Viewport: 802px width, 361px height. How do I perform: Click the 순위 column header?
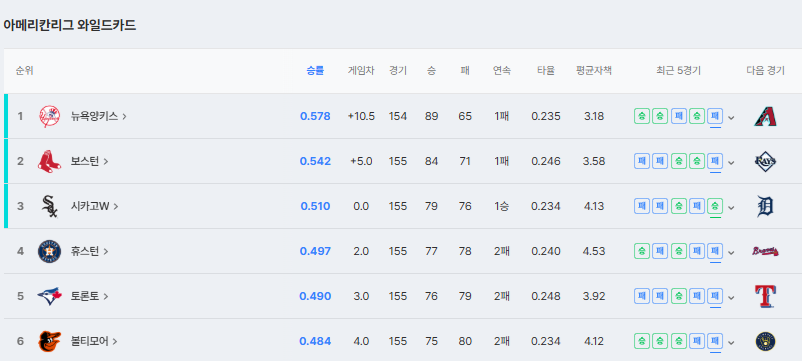pos(25,71)
